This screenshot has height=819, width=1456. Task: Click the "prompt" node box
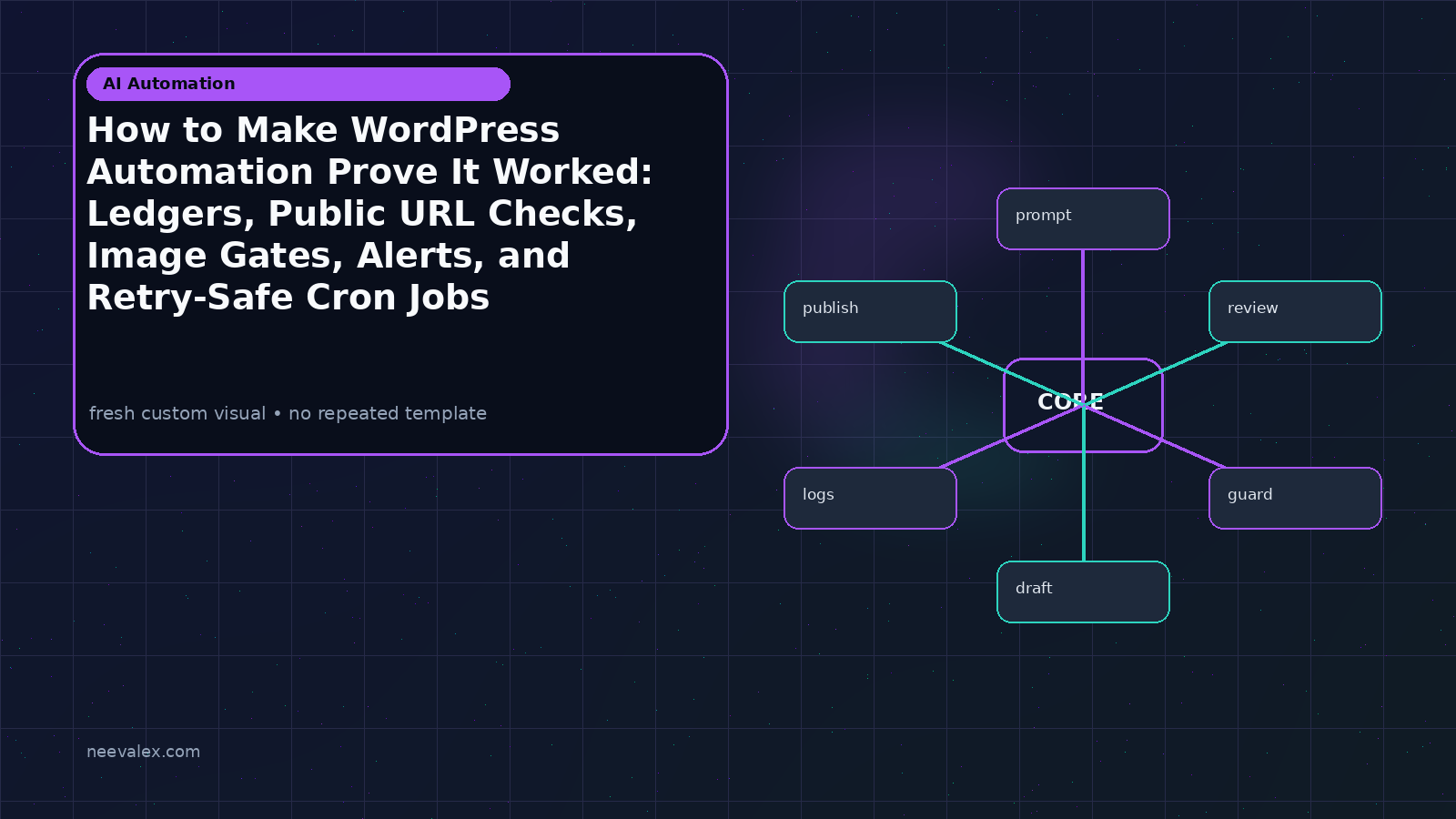coord(1083,218)
